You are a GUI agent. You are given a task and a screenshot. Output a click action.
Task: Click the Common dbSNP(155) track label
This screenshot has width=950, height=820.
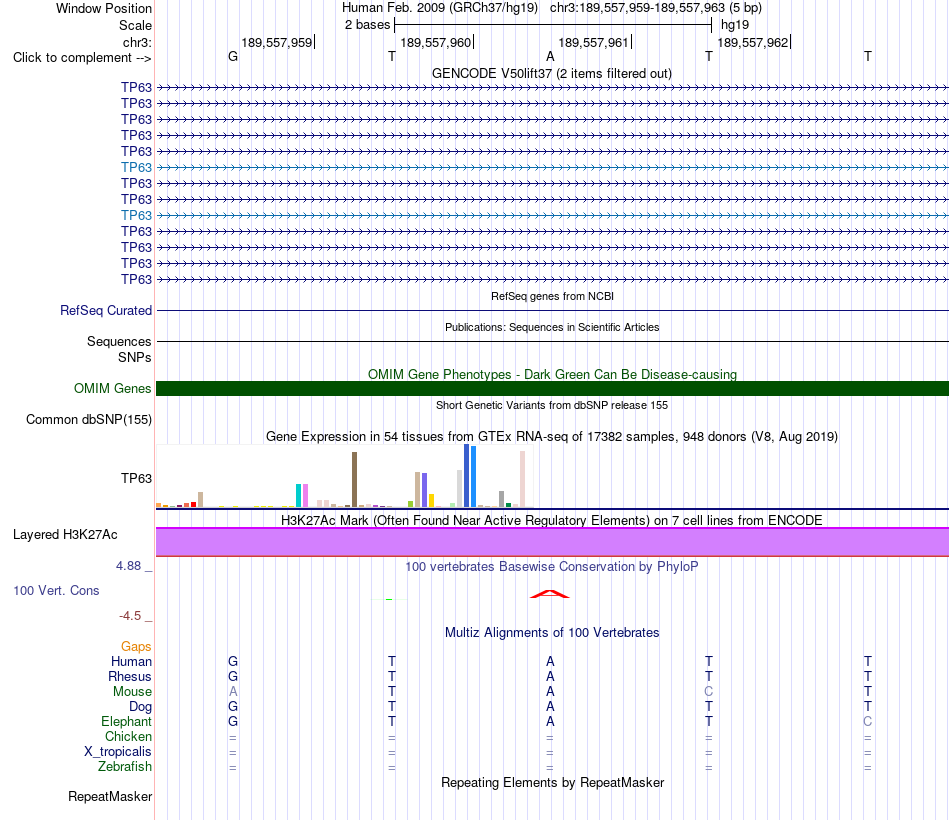point(89,419)
